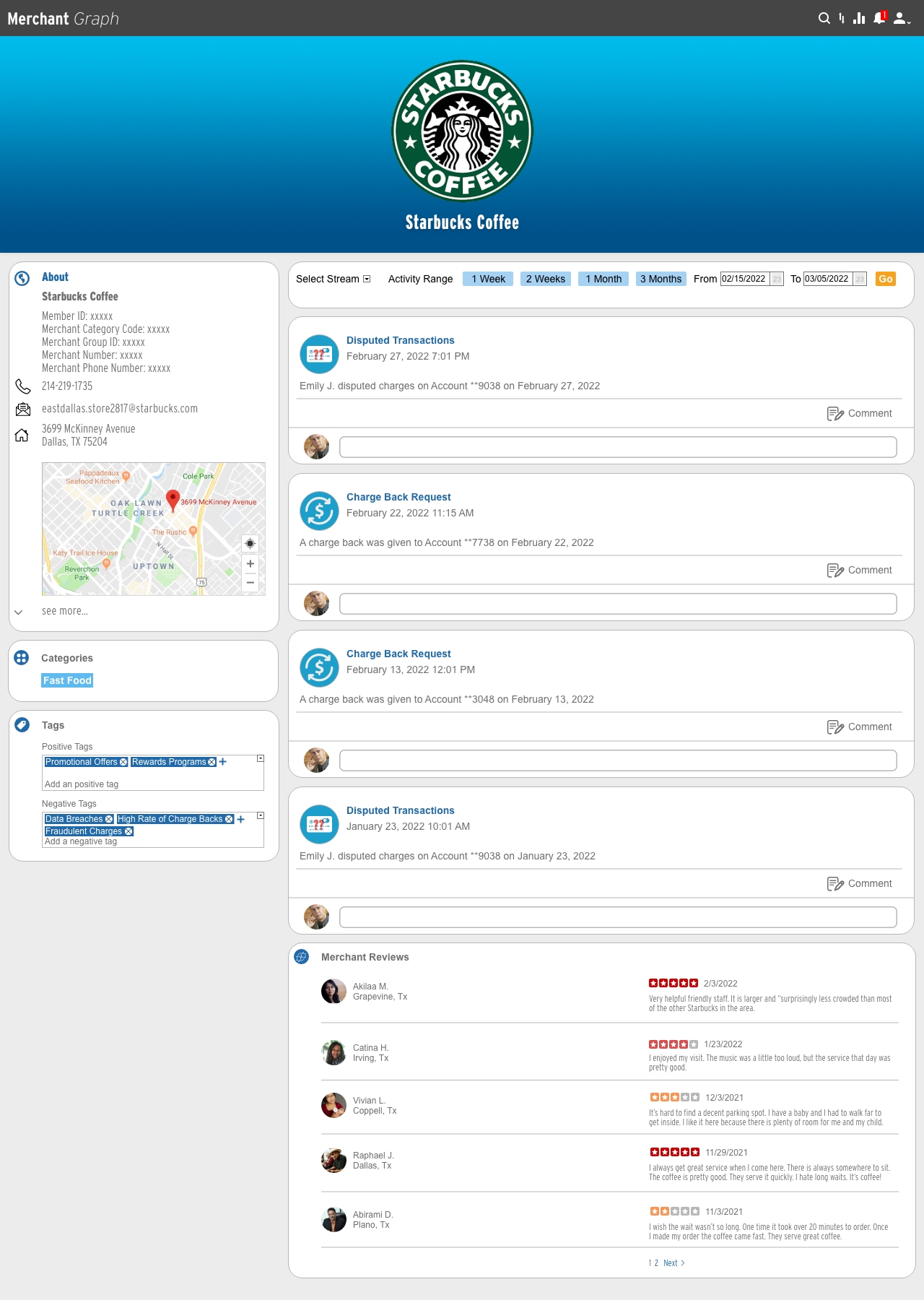Zoom in on the map
This screenshot has width=924, height=1300.
coord(250,563)
